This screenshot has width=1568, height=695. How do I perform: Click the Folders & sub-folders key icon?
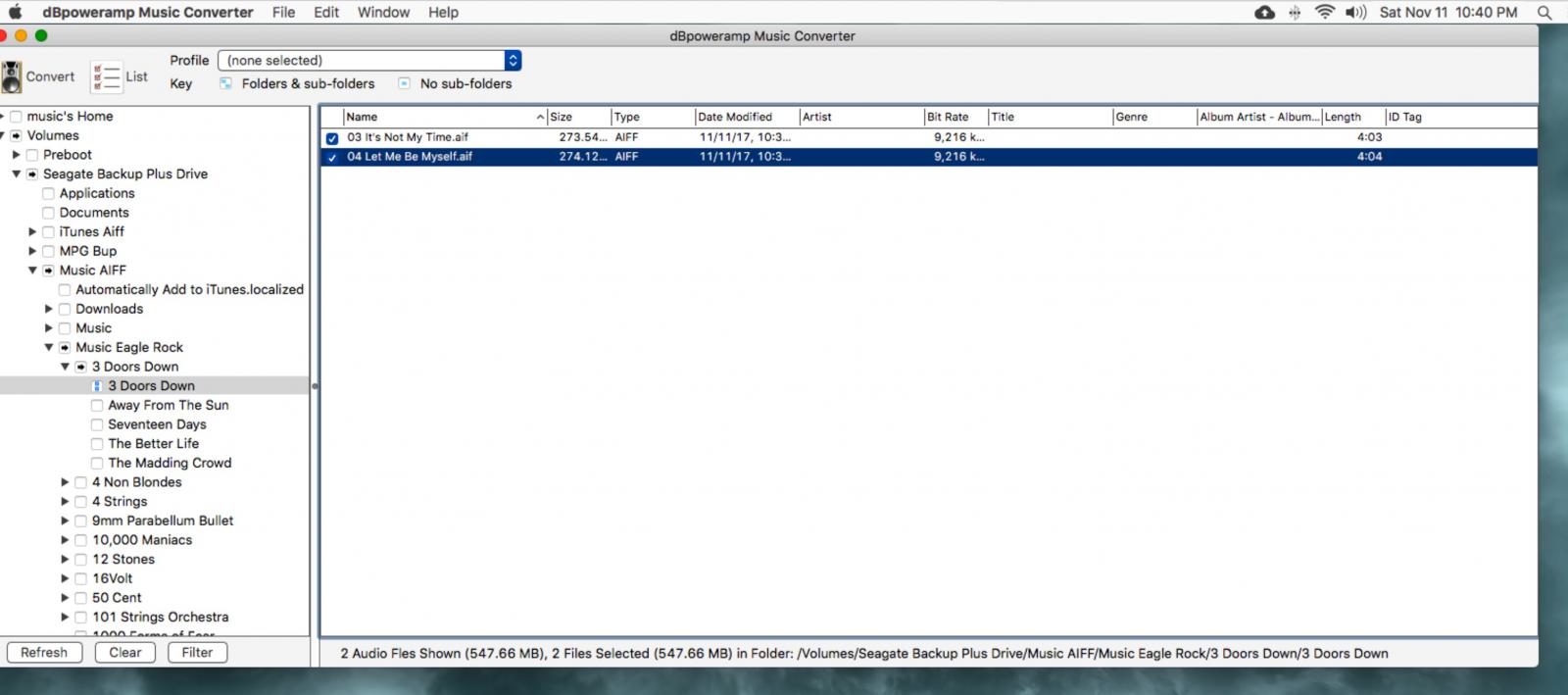[226, 84]
